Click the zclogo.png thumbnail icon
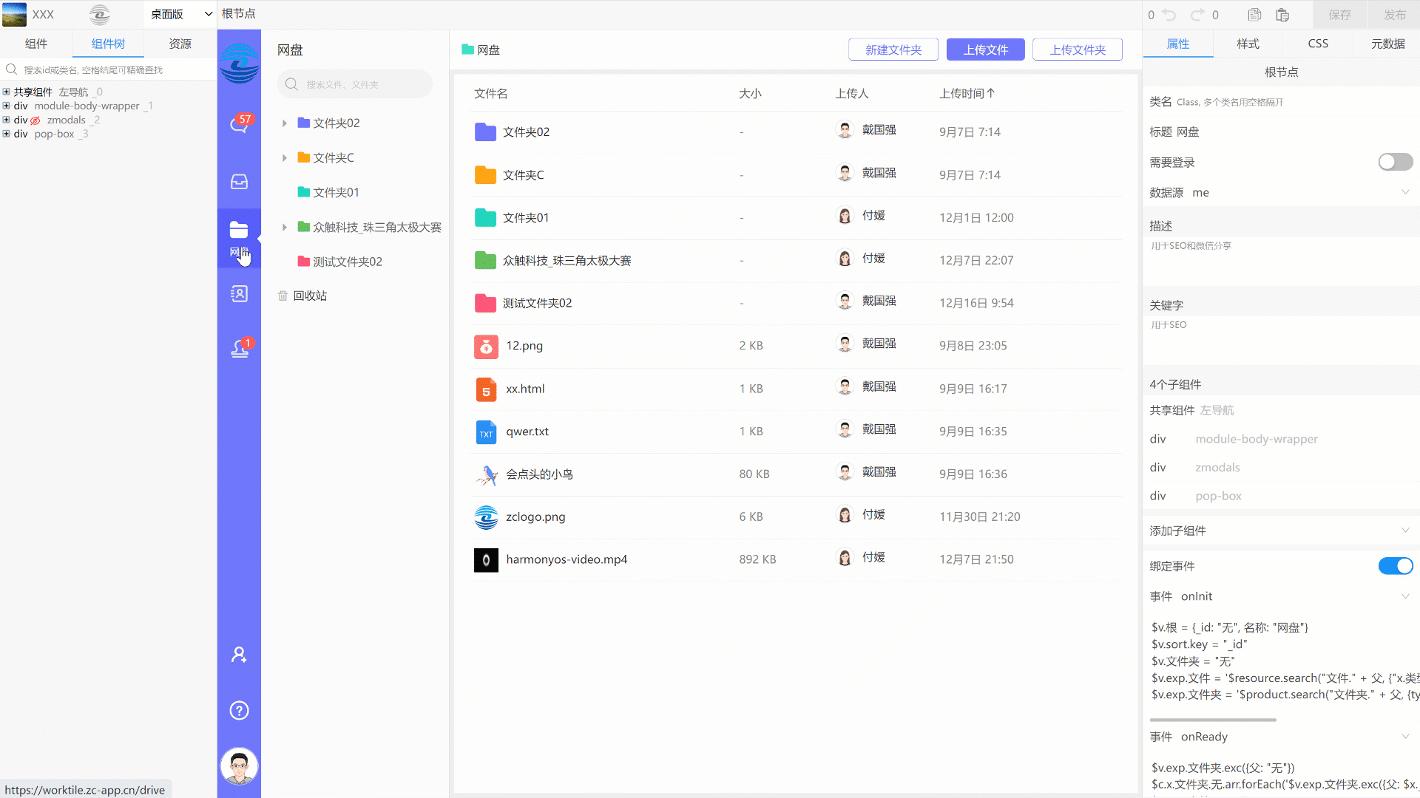Image resolution: width=1420 pixels, height=798 pixels. coord(486,517)
